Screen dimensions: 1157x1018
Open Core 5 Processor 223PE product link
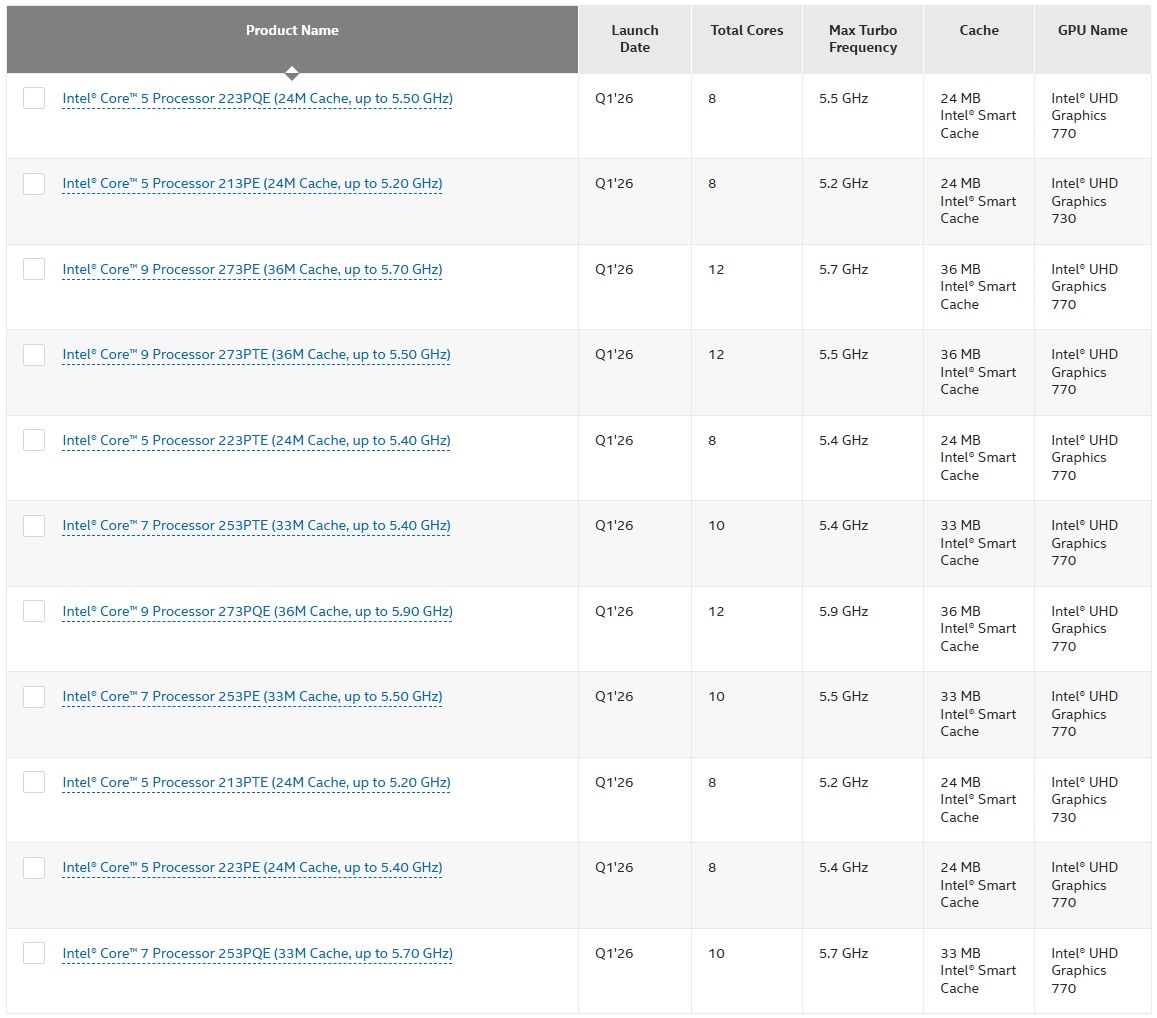(x=252, y=868)
